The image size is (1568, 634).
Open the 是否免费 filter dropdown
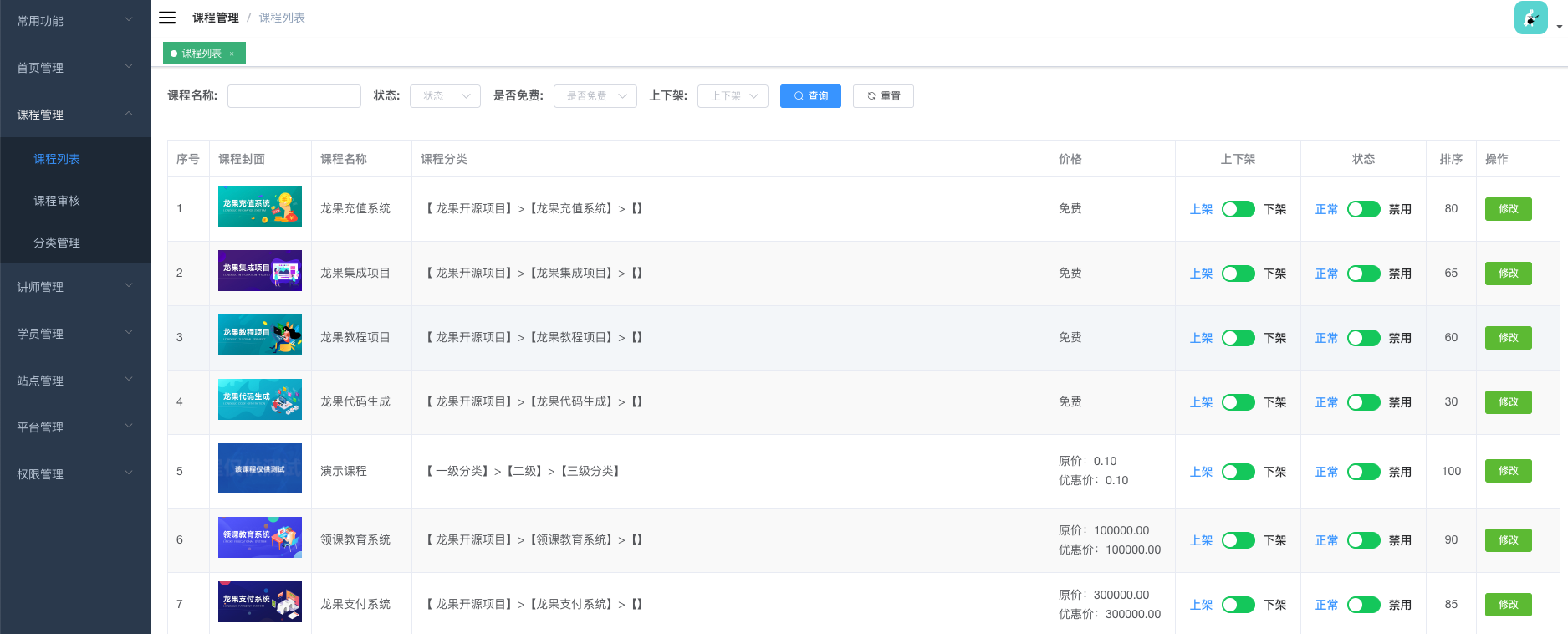(595, 96)
